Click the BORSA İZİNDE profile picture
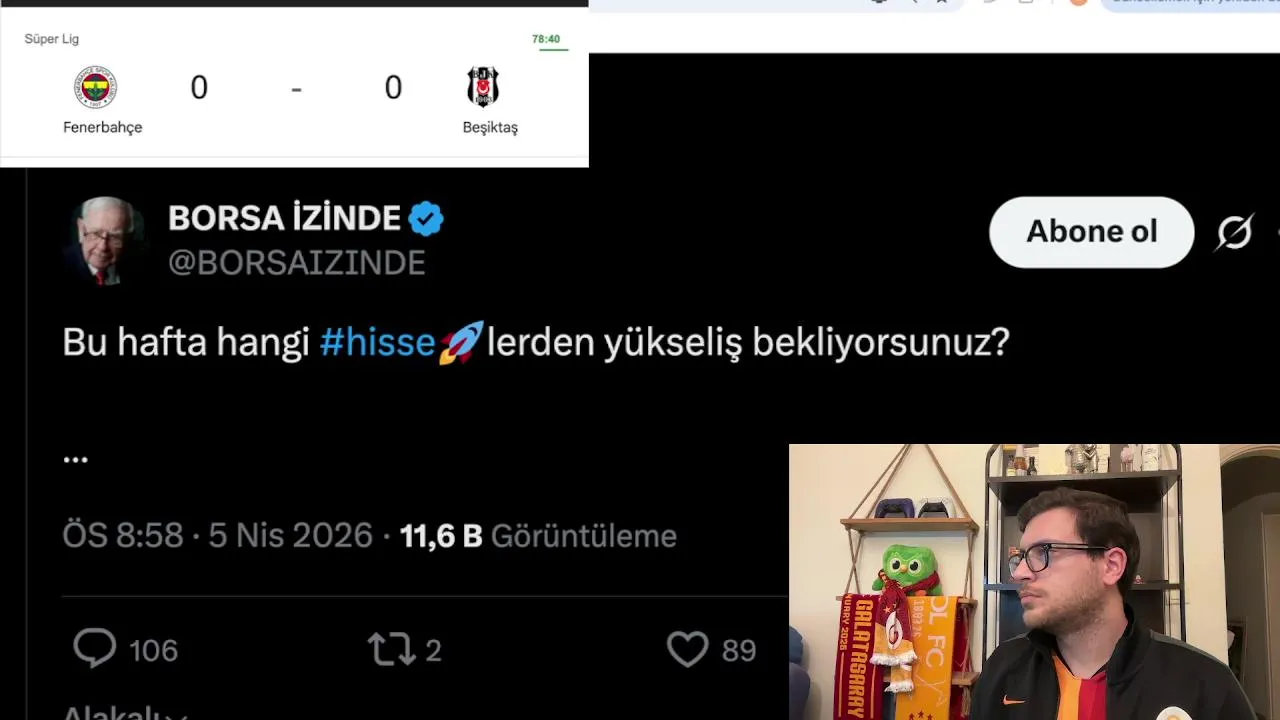 point(104,241)
